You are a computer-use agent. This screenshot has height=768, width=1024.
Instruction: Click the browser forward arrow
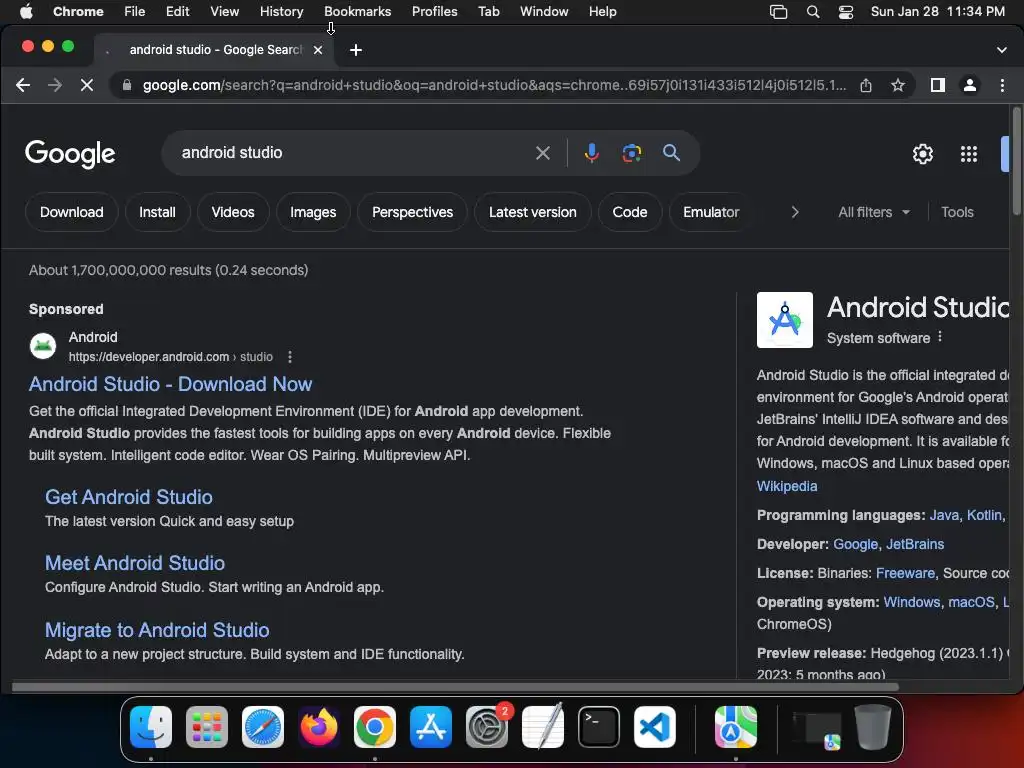[x=55, y=85]
